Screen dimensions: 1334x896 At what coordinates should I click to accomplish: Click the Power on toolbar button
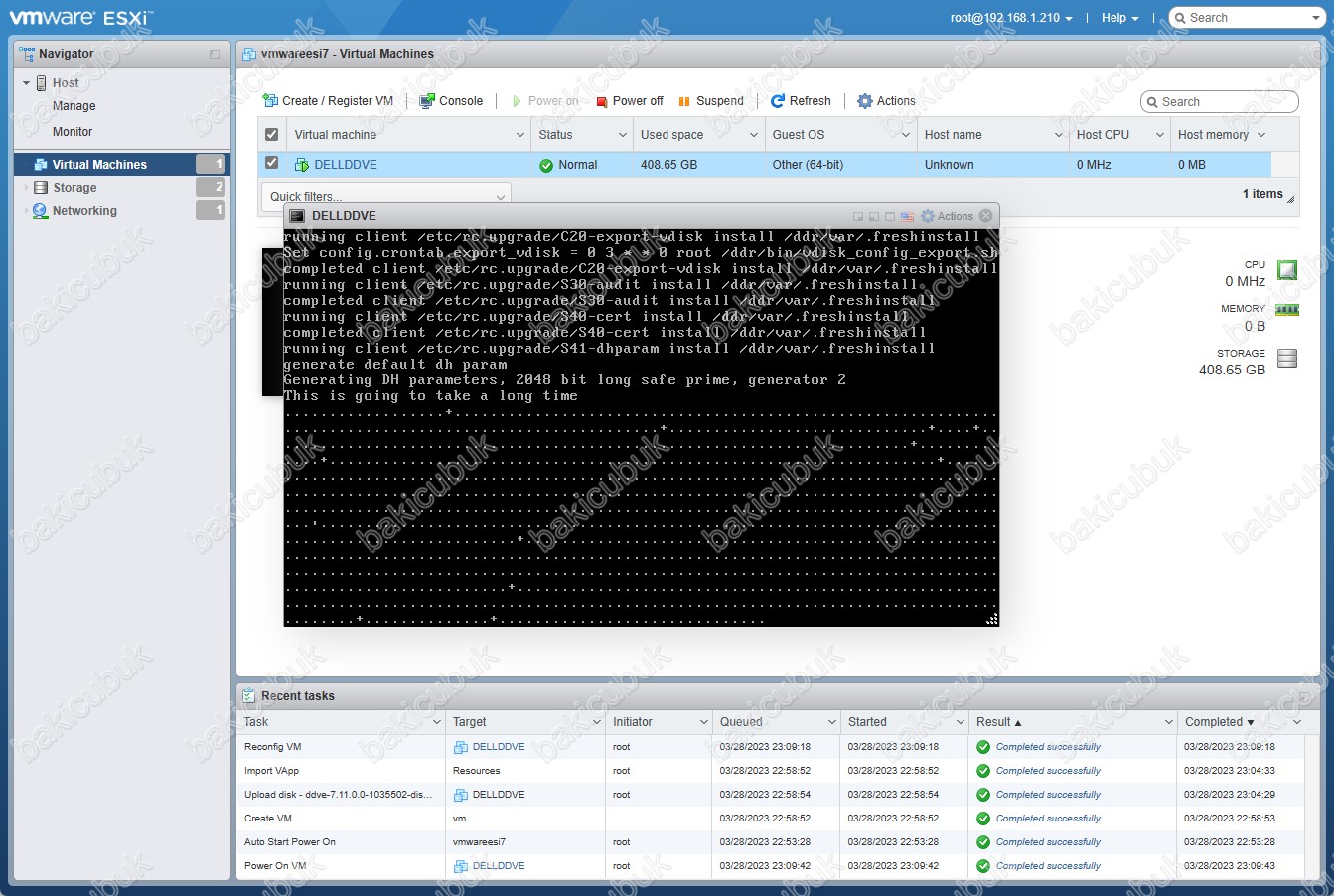545,101
